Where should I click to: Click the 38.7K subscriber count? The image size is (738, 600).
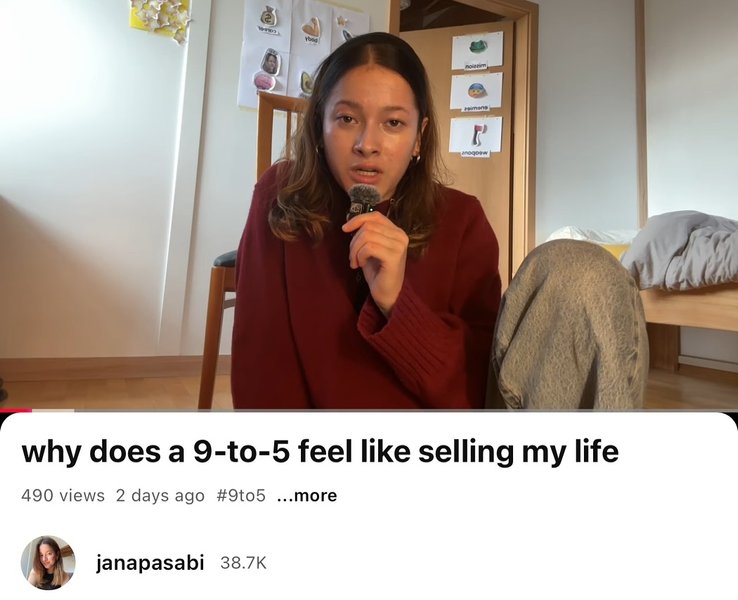243,563
